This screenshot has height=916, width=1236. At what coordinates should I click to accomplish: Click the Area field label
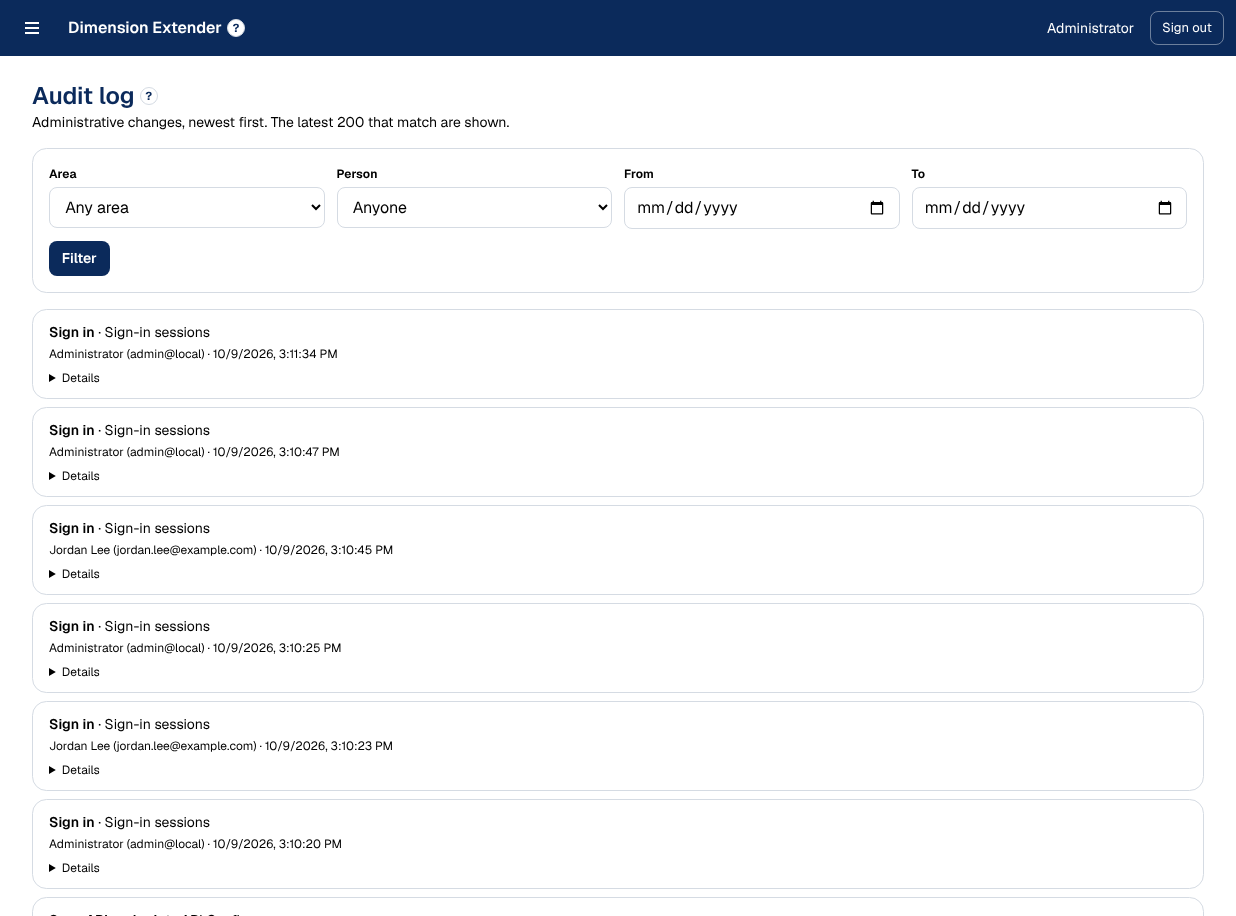pos(63,174)
